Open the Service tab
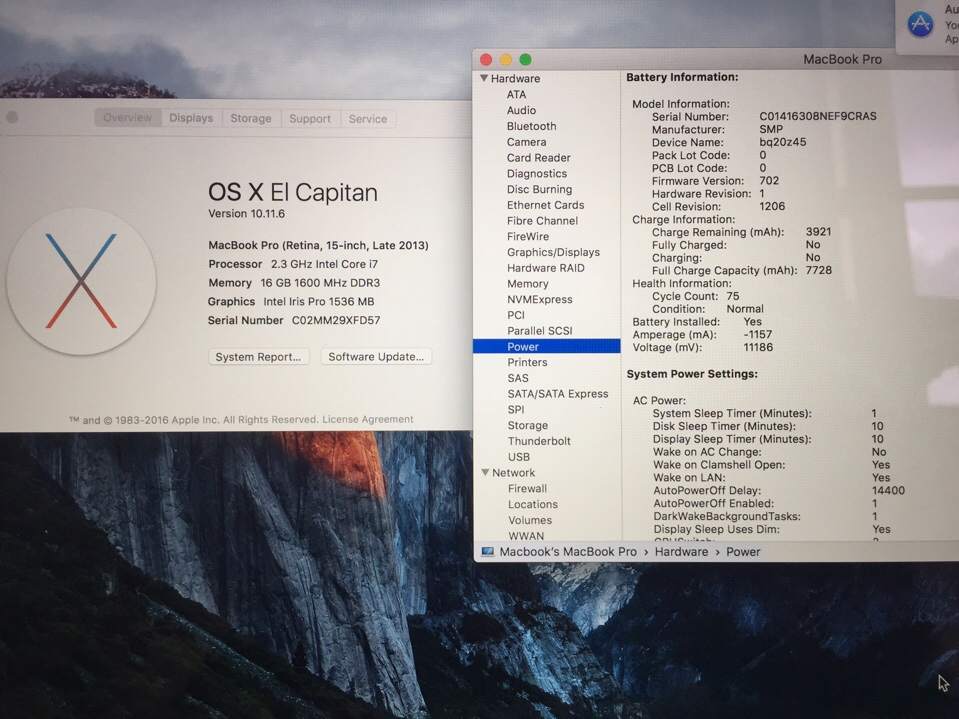Viewport: 959px width, 719px height. [367, 118]
